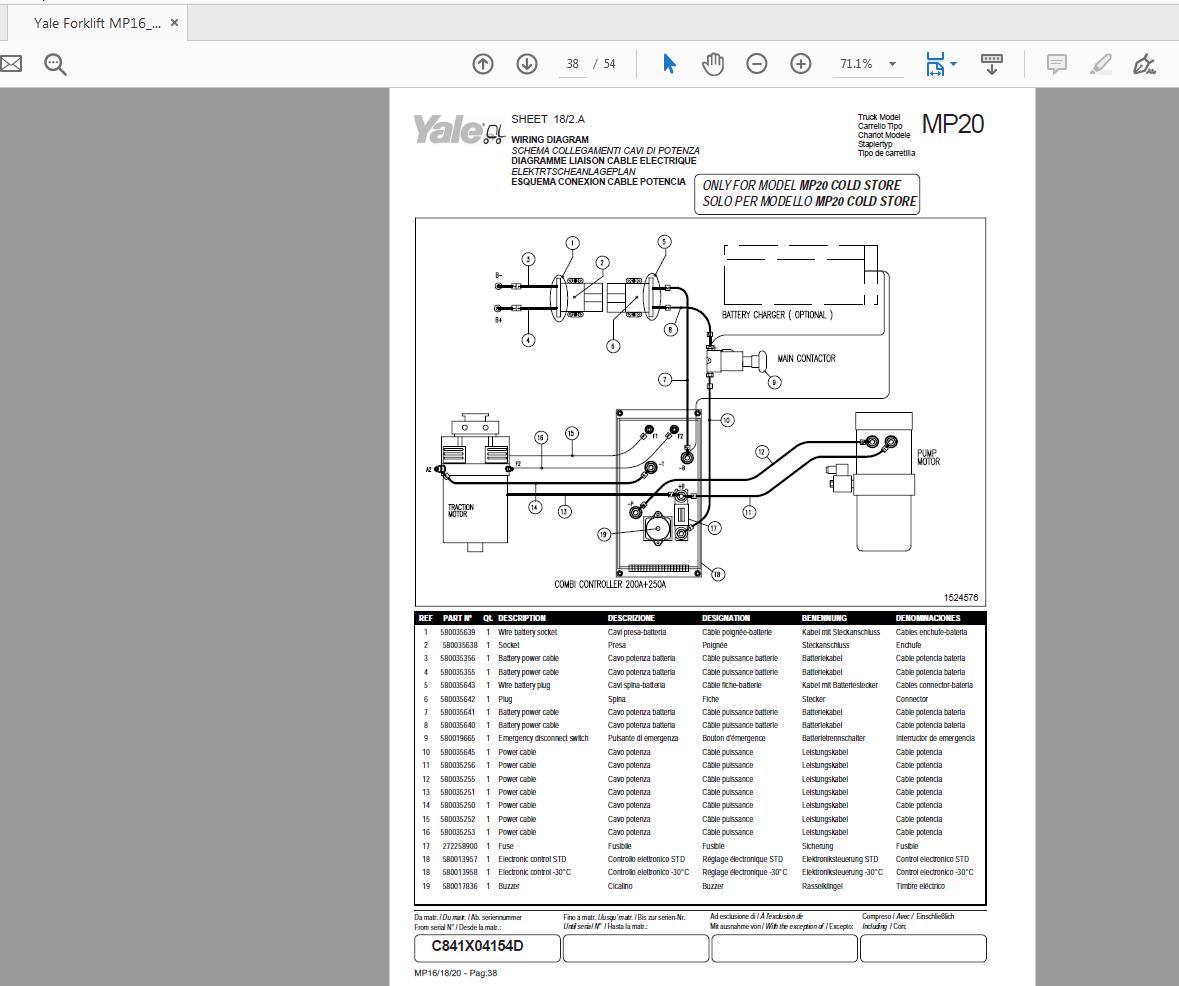
Task: Click 'Wire battery socket' description
Action: [x=527, y=633]
